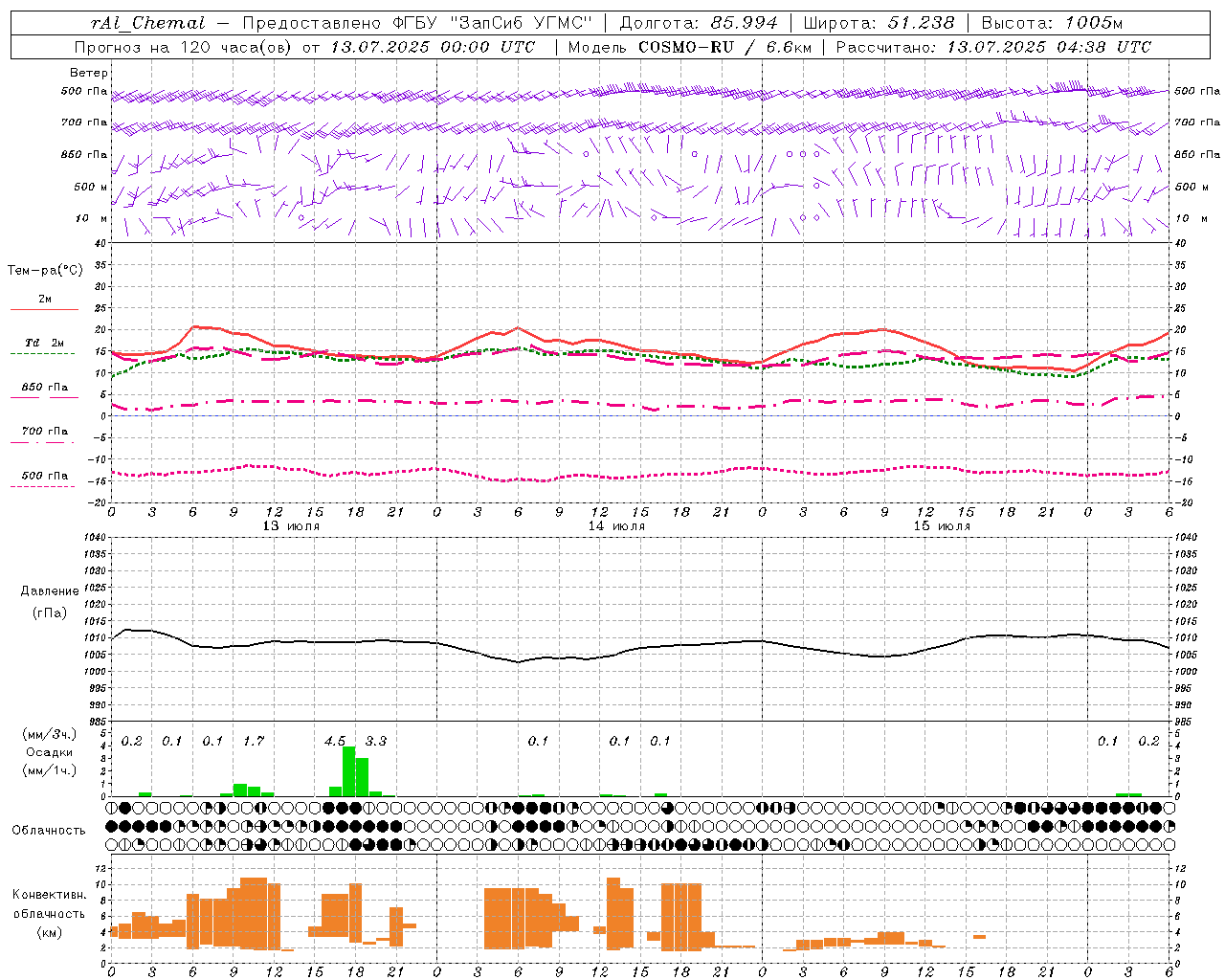Click the 4.5 three-hour precipitation total
Image resolution: width=1225 pixels, height=980 pixels.
click(335, 741)
